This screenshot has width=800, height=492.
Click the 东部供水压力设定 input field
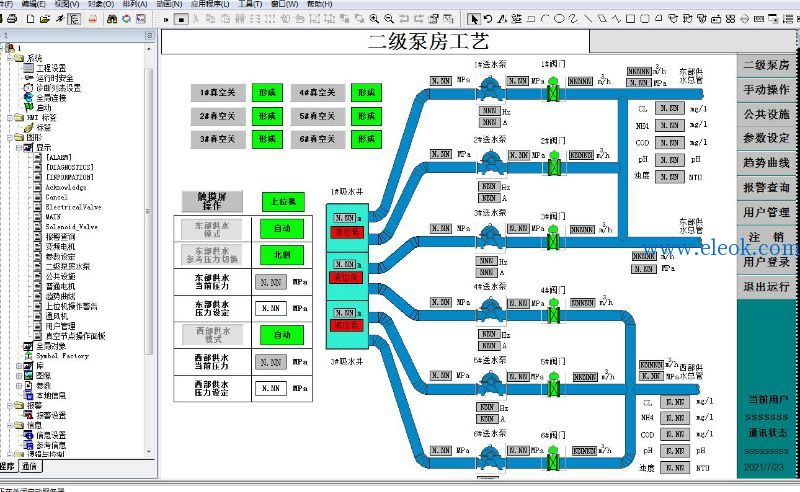[x=271, y=308]
